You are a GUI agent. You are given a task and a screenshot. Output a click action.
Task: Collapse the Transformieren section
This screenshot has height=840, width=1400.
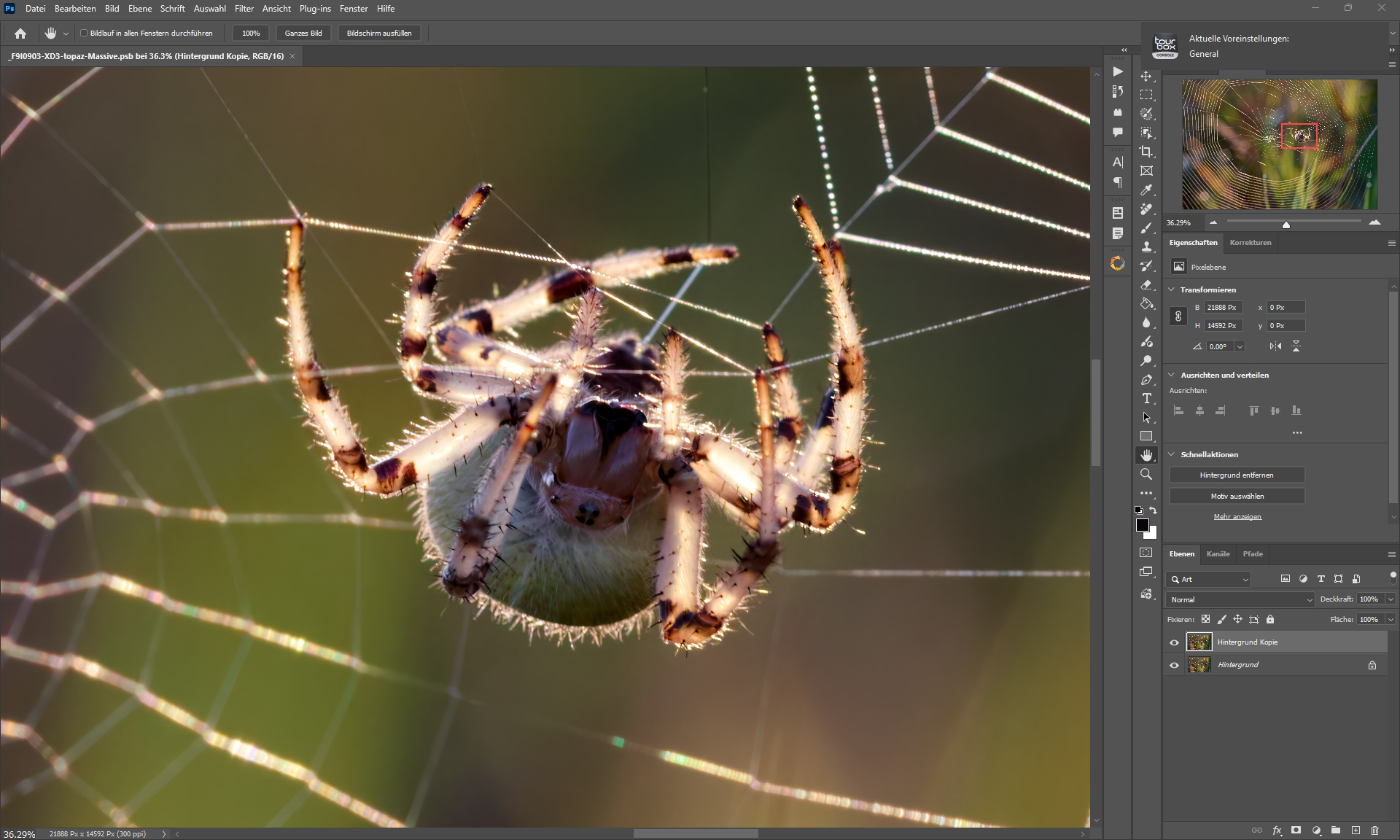tap(1172, 289)
